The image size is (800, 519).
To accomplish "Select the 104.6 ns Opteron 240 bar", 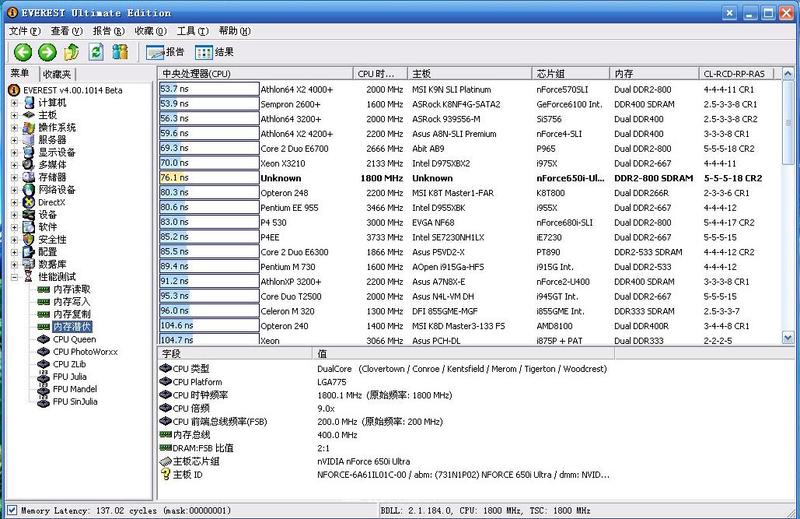I will coord(209,326).
